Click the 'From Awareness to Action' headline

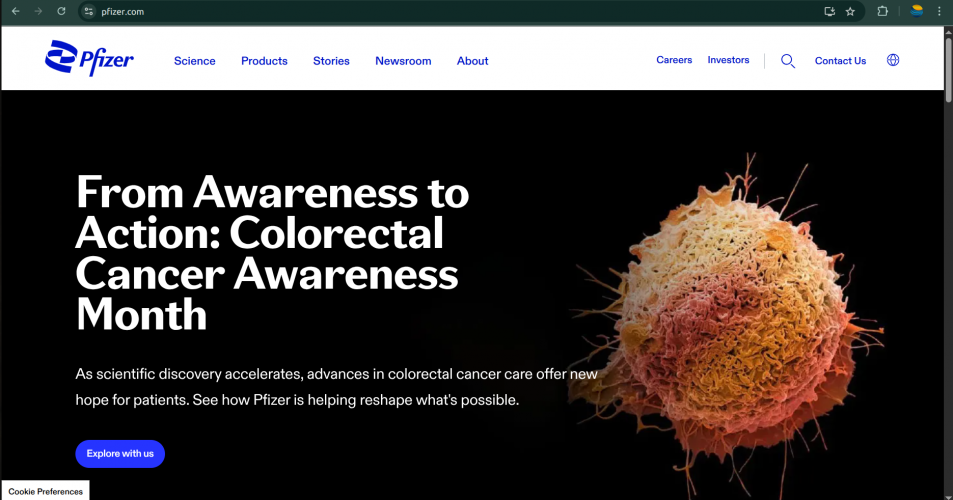point(272,253)
